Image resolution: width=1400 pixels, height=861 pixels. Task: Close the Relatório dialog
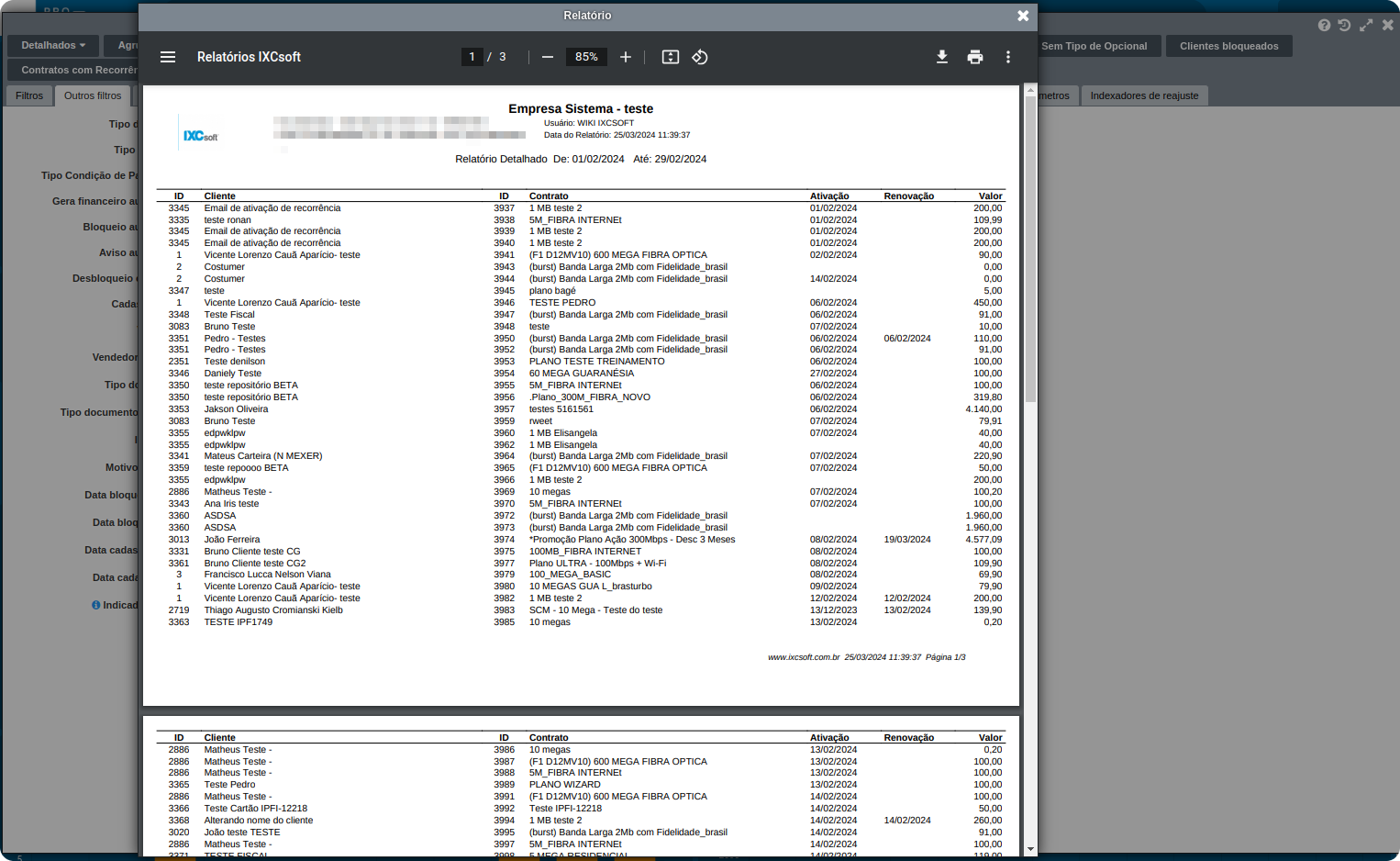tap(1023, 16)
